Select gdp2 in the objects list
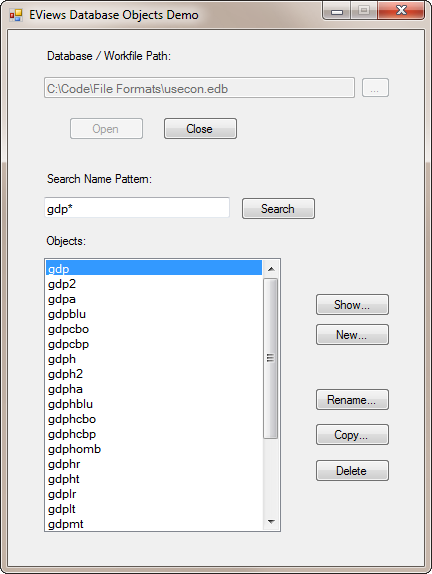The width and height of the screenshot is (432, 574). click(x=154, y=284)
